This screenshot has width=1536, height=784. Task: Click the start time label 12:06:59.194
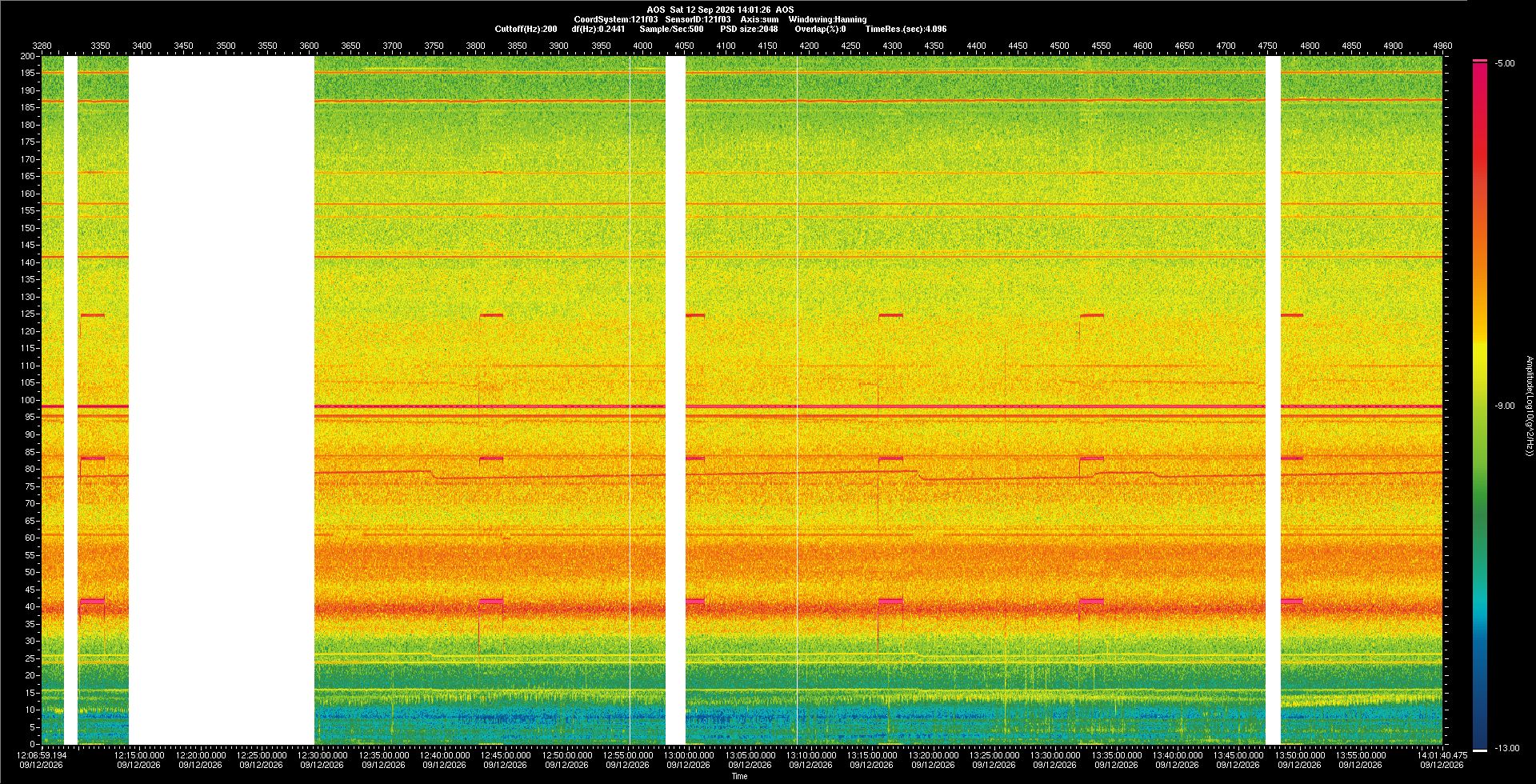[42, 755]
